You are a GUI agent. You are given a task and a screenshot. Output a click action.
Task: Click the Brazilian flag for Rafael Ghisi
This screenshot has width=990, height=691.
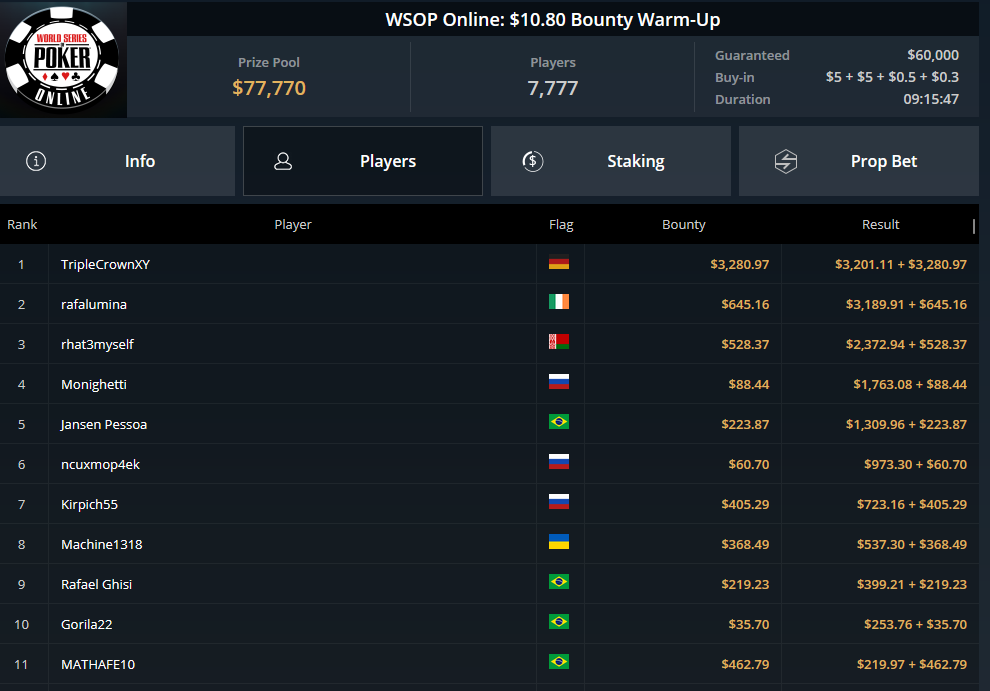[x=559, y=582]
